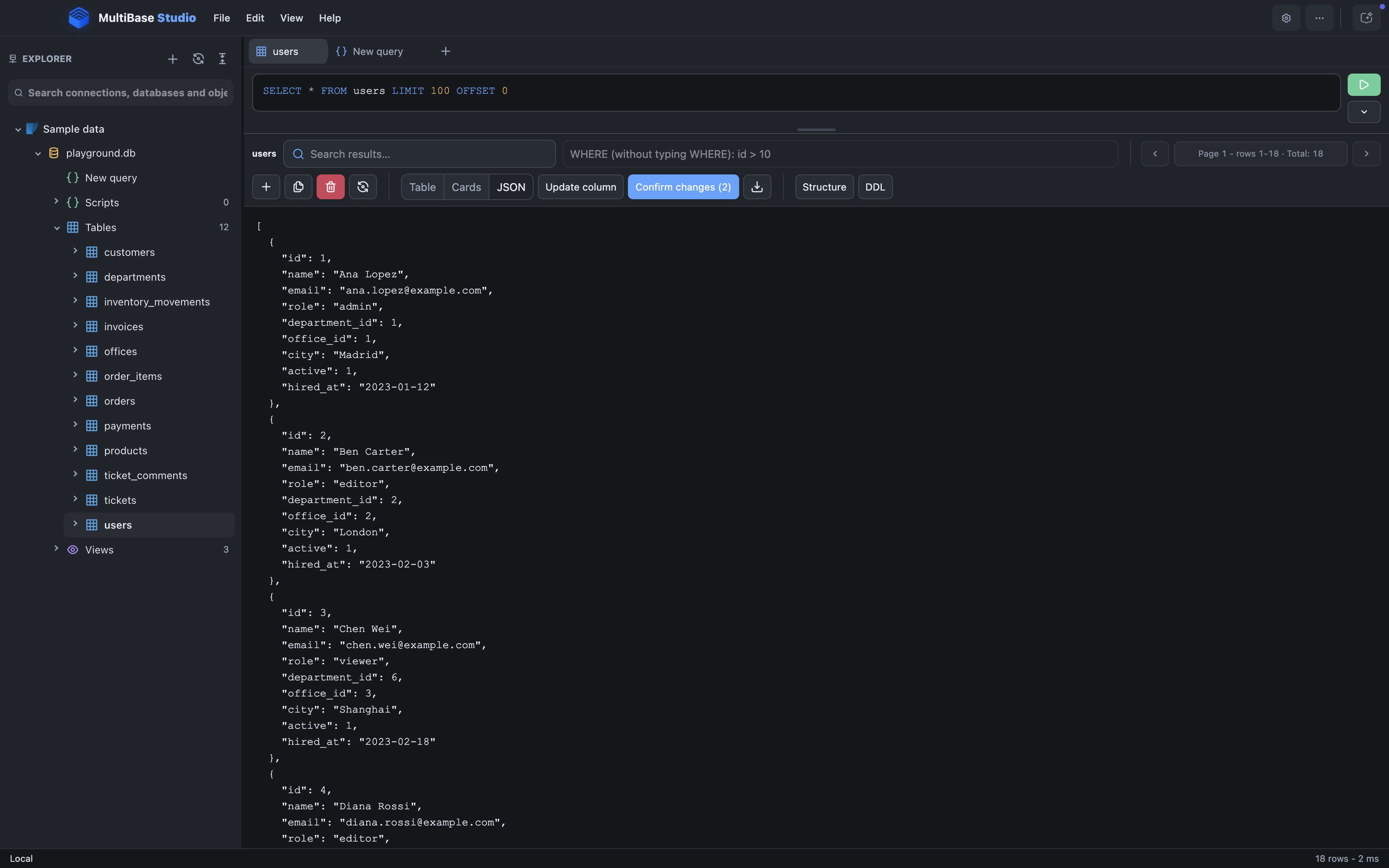Add a new connection in Explorer

pyautogui.click(x=173, y=59)
